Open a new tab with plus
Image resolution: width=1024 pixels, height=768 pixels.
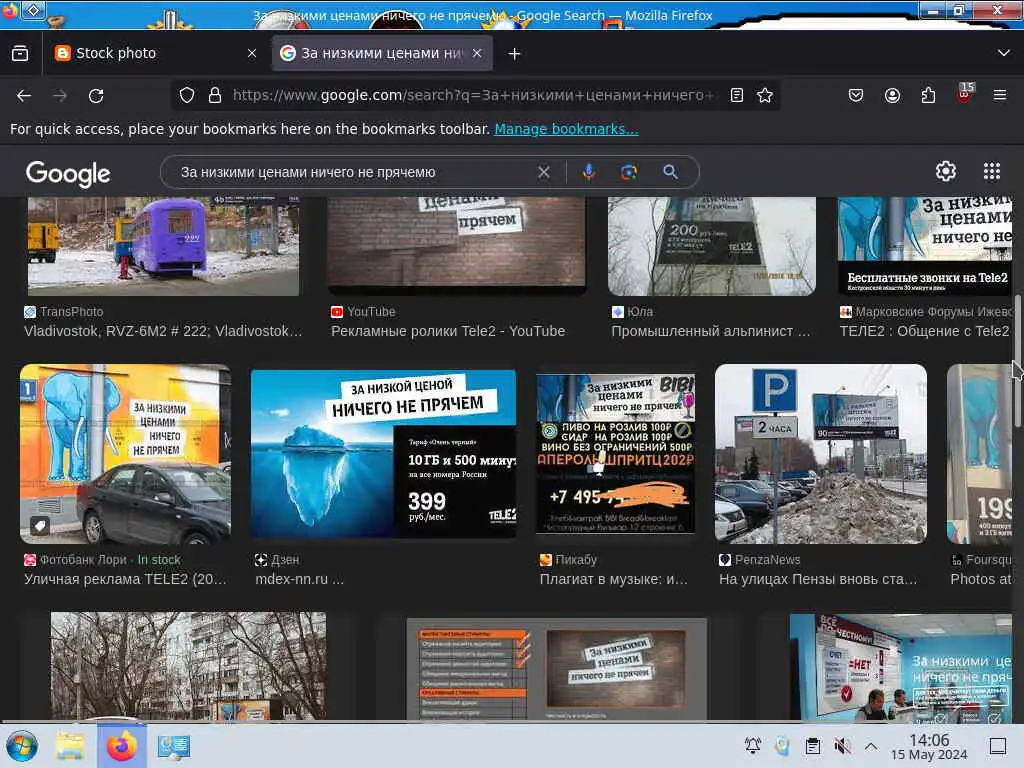515,54
